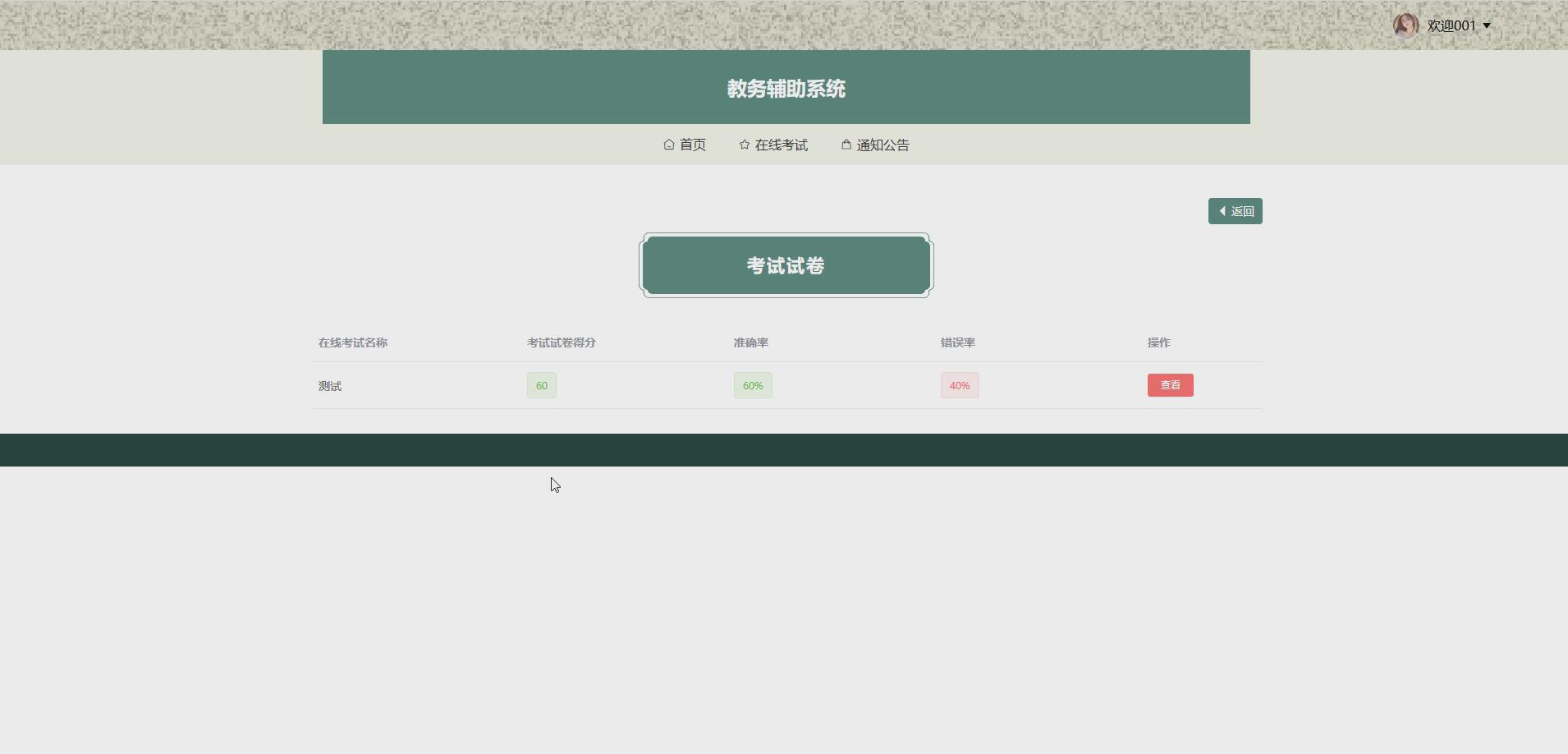1568x754 pixels.
Task: Click the user avatar photo in top bar
Action: pos(1406,25)
